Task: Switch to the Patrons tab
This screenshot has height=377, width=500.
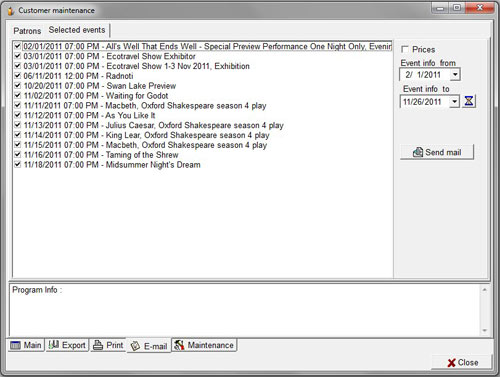Action: pyautogui.click(x=27, y=31)
